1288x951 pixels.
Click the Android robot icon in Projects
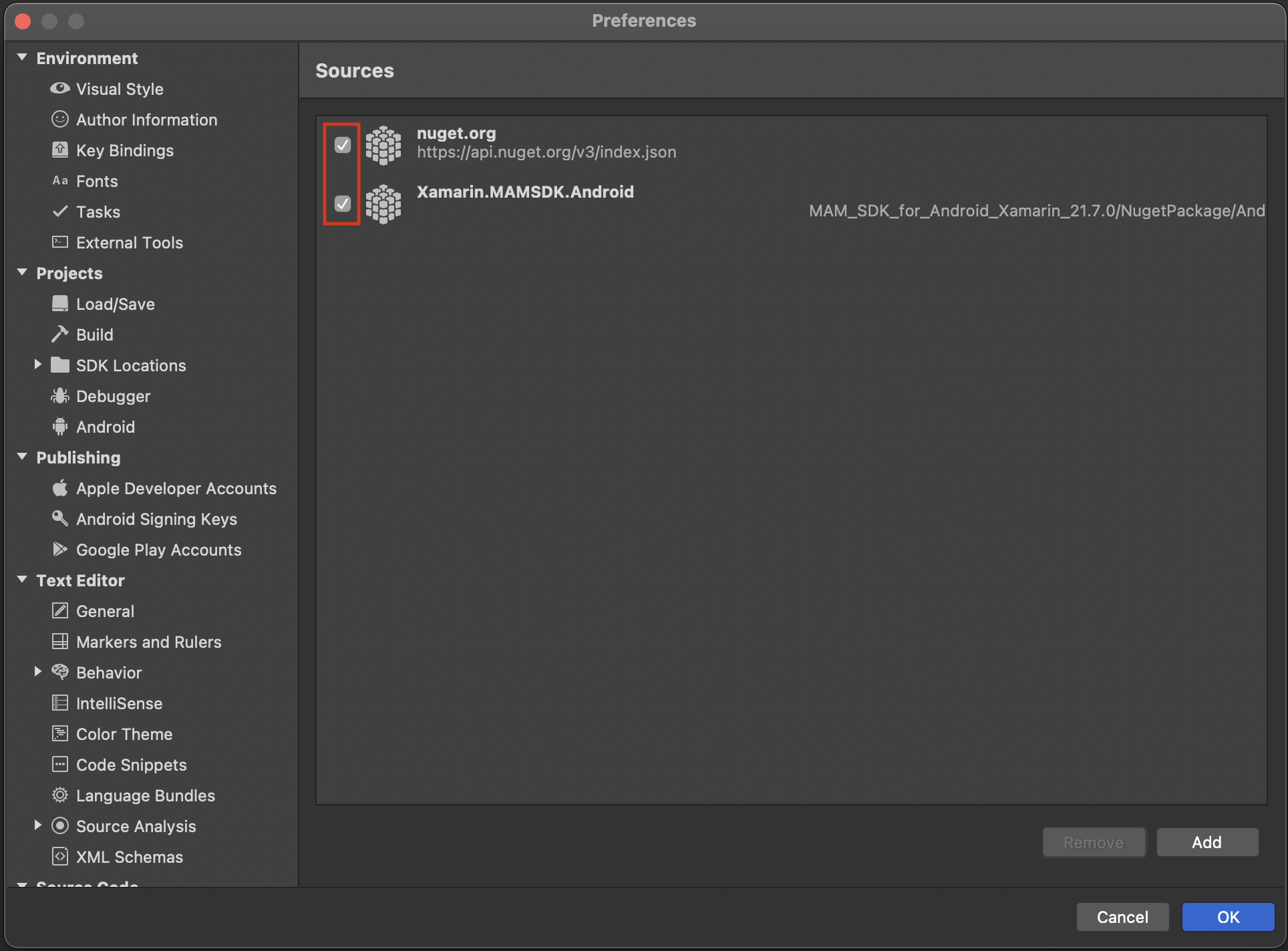click(x=59, y=427)
